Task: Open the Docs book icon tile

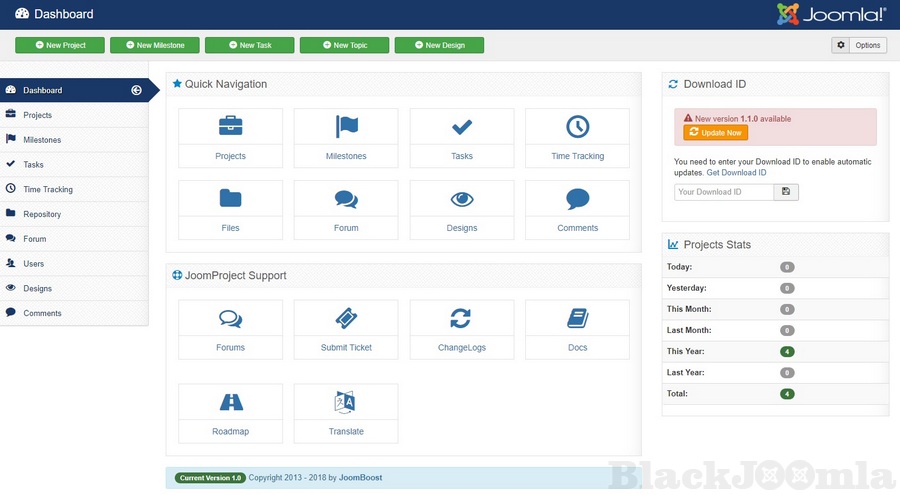Action: click(577, 329)
